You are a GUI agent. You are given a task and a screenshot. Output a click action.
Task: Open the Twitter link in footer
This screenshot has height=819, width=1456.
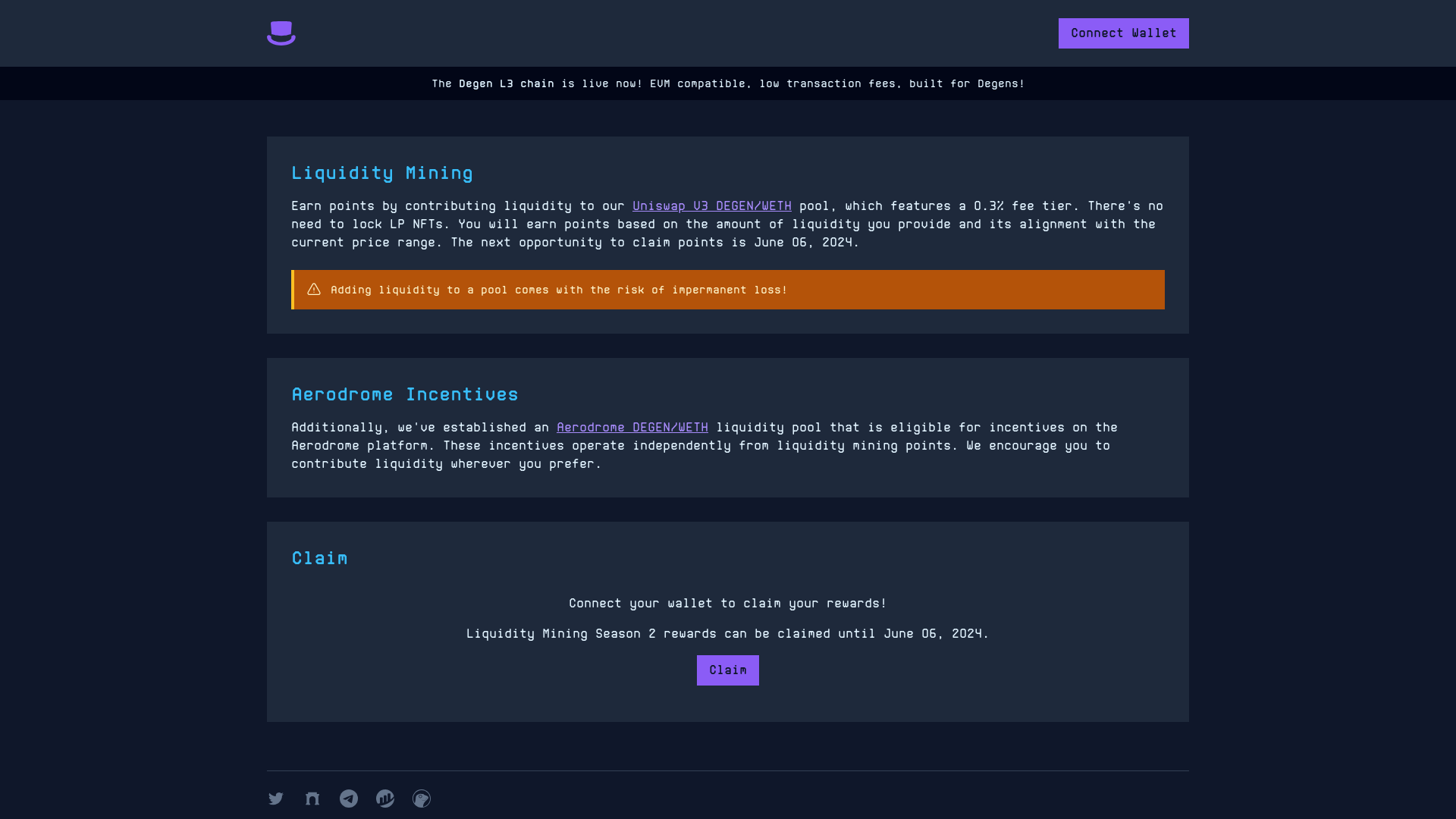point(276,799)
